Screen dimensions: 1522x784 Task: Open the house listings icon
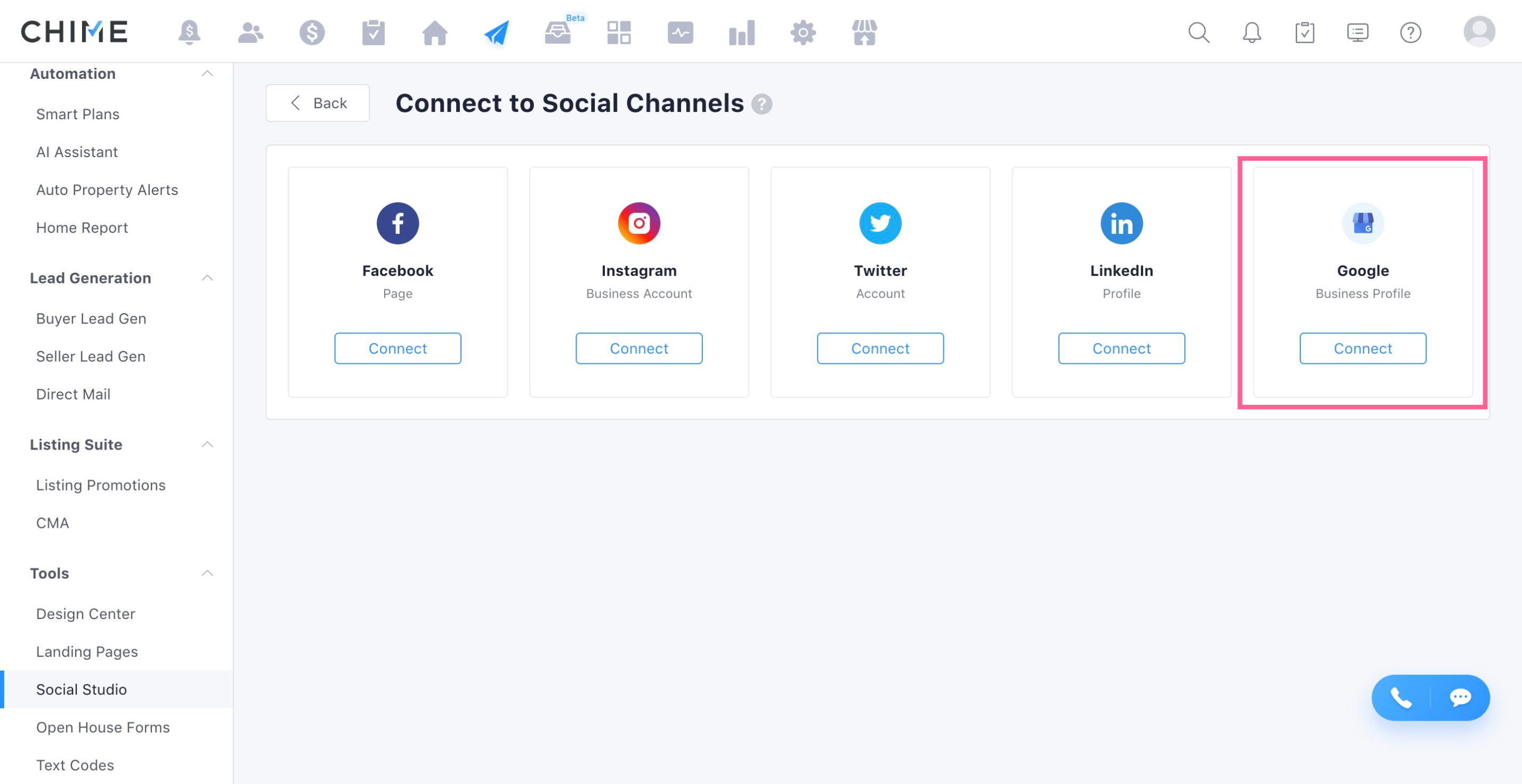coord(435,32)
